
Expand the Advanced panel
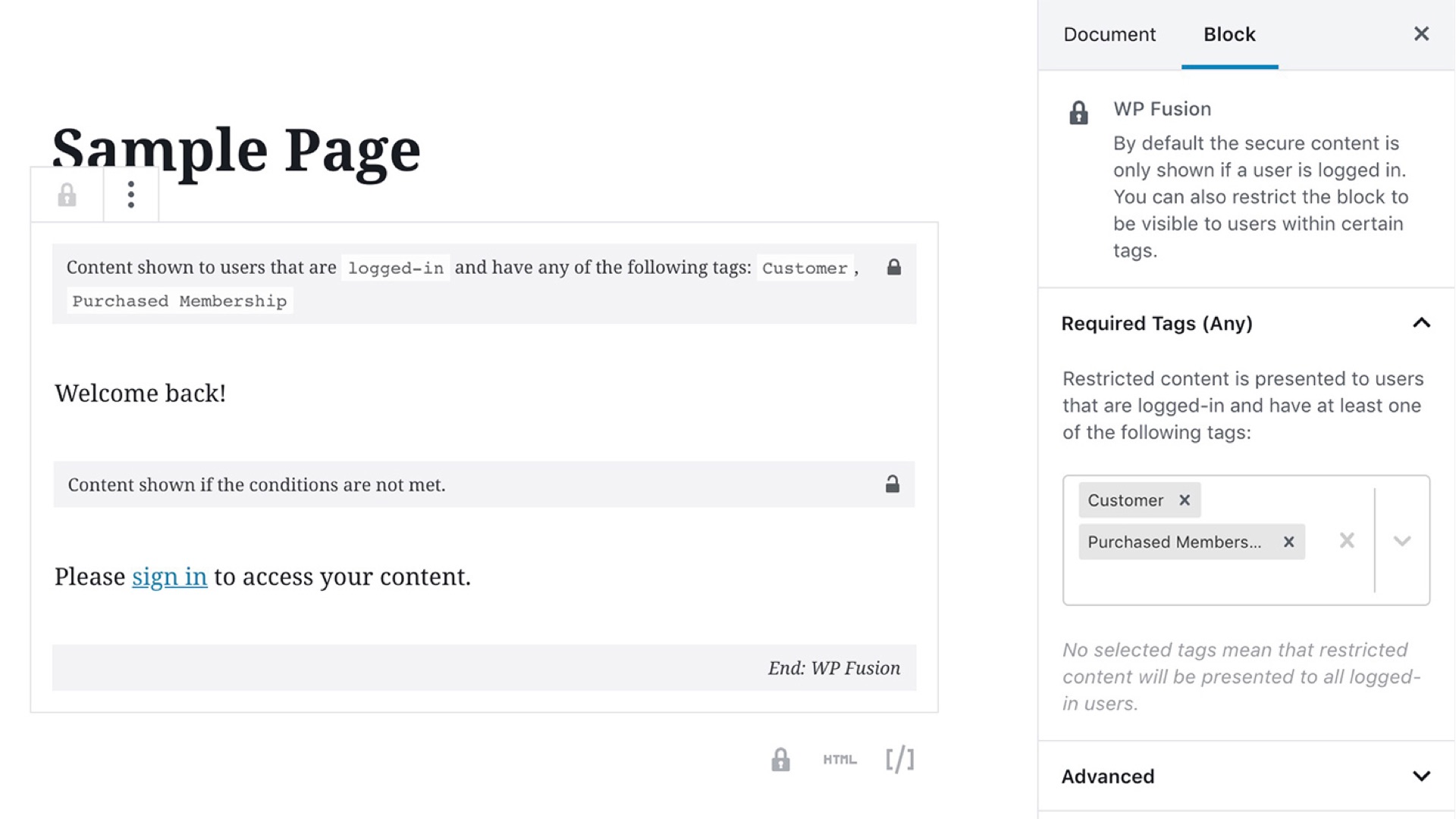(x=1421, y=776)
